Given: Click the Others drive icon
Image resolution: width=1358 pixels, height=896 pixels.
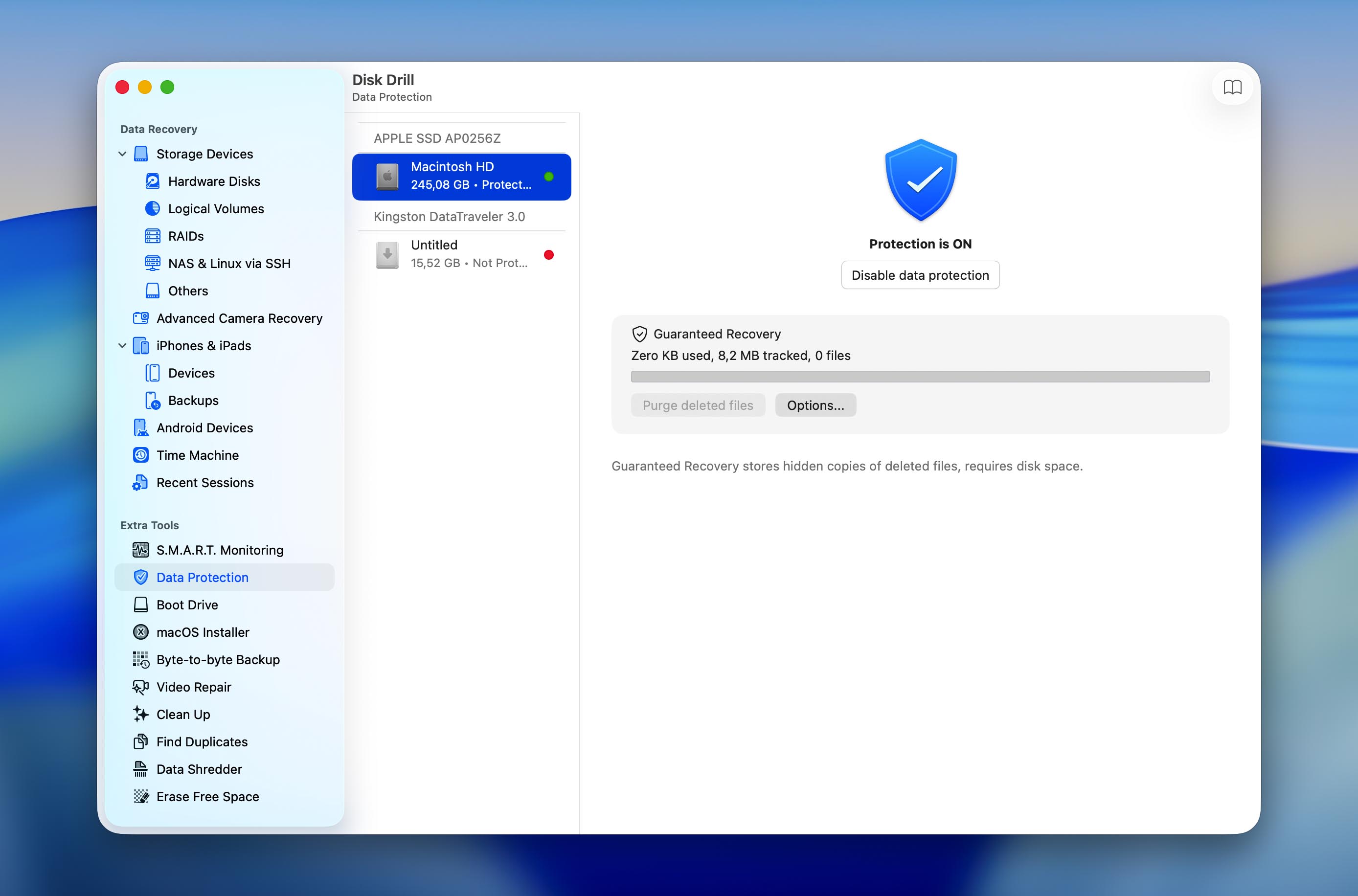Looking at the screenshot, I should pos(152,291).
